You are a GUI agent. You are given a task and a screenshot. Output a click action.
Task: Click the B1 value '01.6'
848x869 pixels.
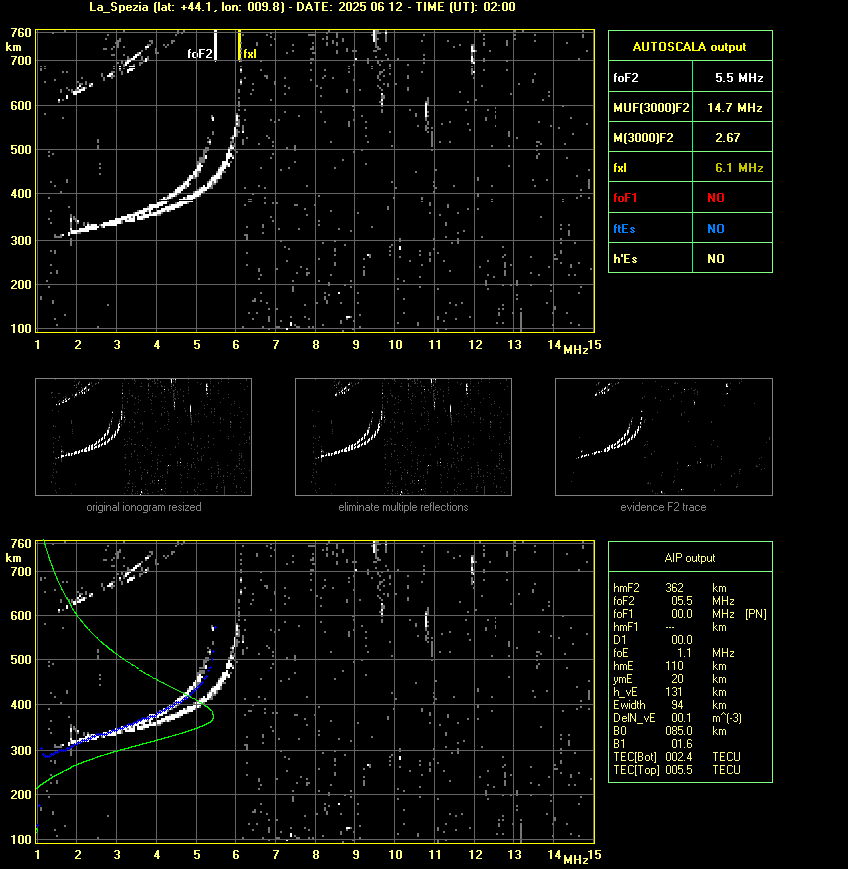point(682,744)
